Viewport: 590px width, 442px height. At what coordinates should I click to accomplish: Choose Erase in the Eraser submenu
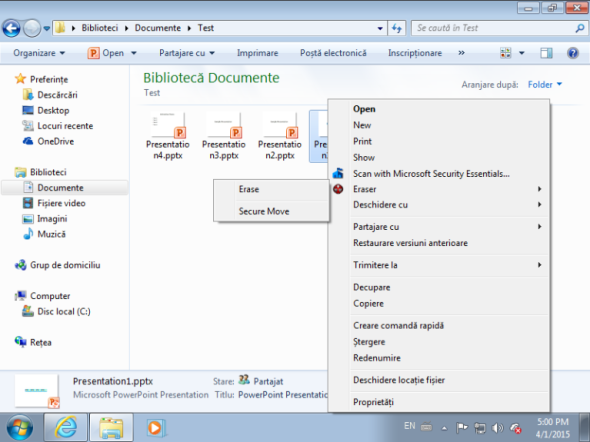click(x=271, y=189)
